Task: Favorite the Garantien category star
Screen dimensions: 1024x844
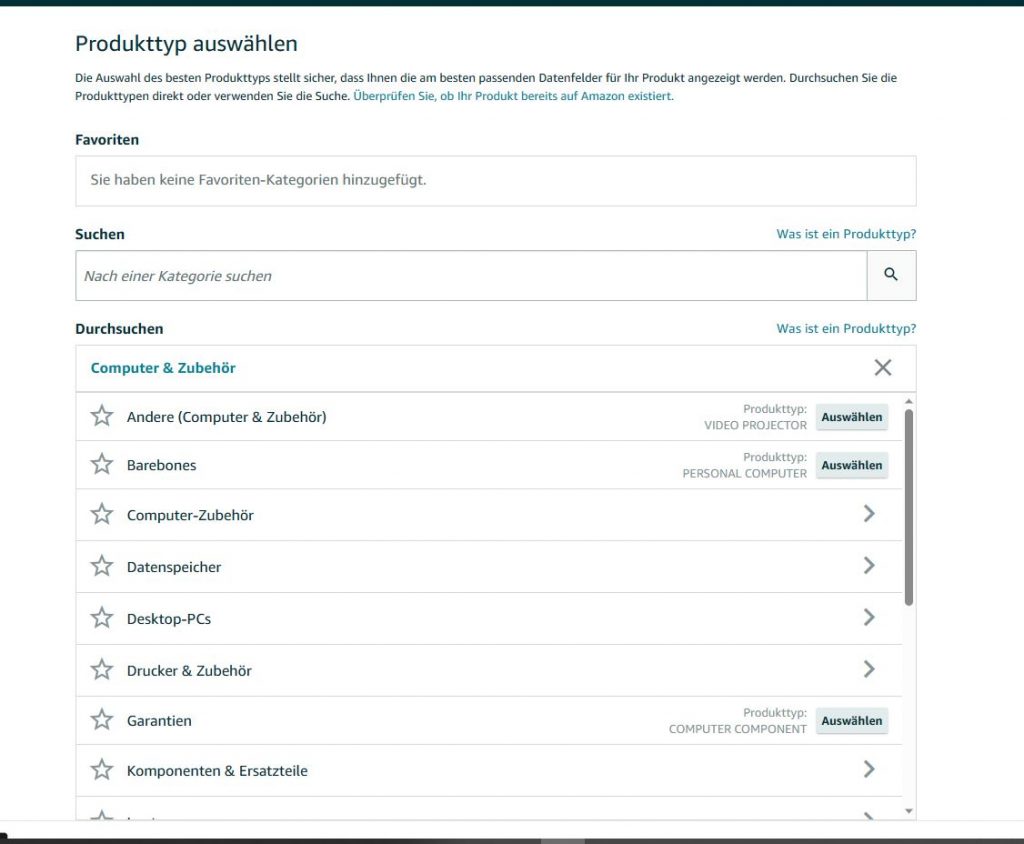Action: click(102, 720)
